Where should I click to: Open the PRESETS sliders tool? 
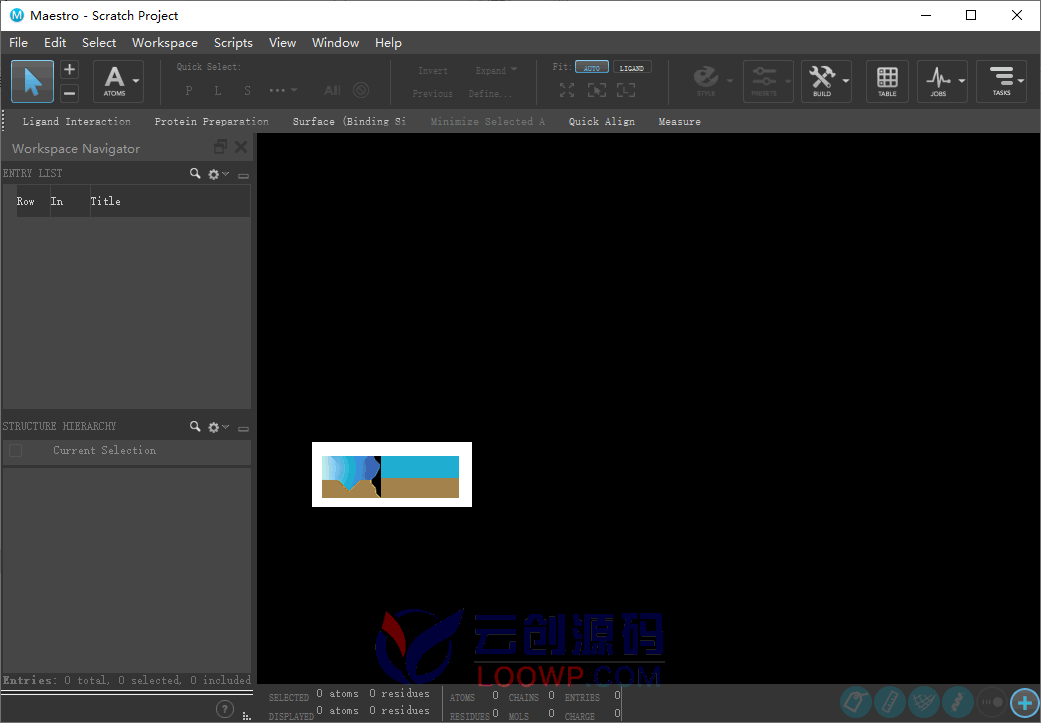pyautogui.click(x=763, y=81)
